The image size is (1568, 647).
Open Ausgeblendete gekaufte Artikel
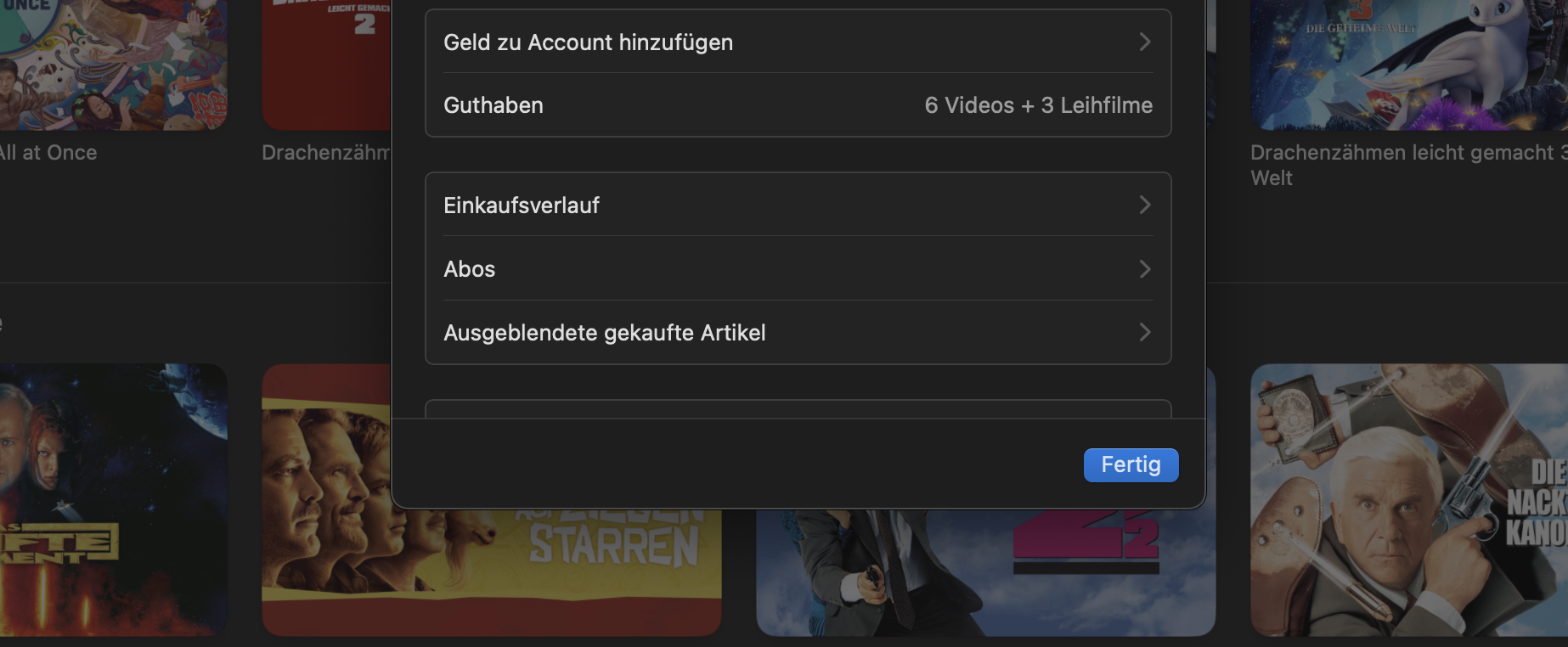pos(605,333)
